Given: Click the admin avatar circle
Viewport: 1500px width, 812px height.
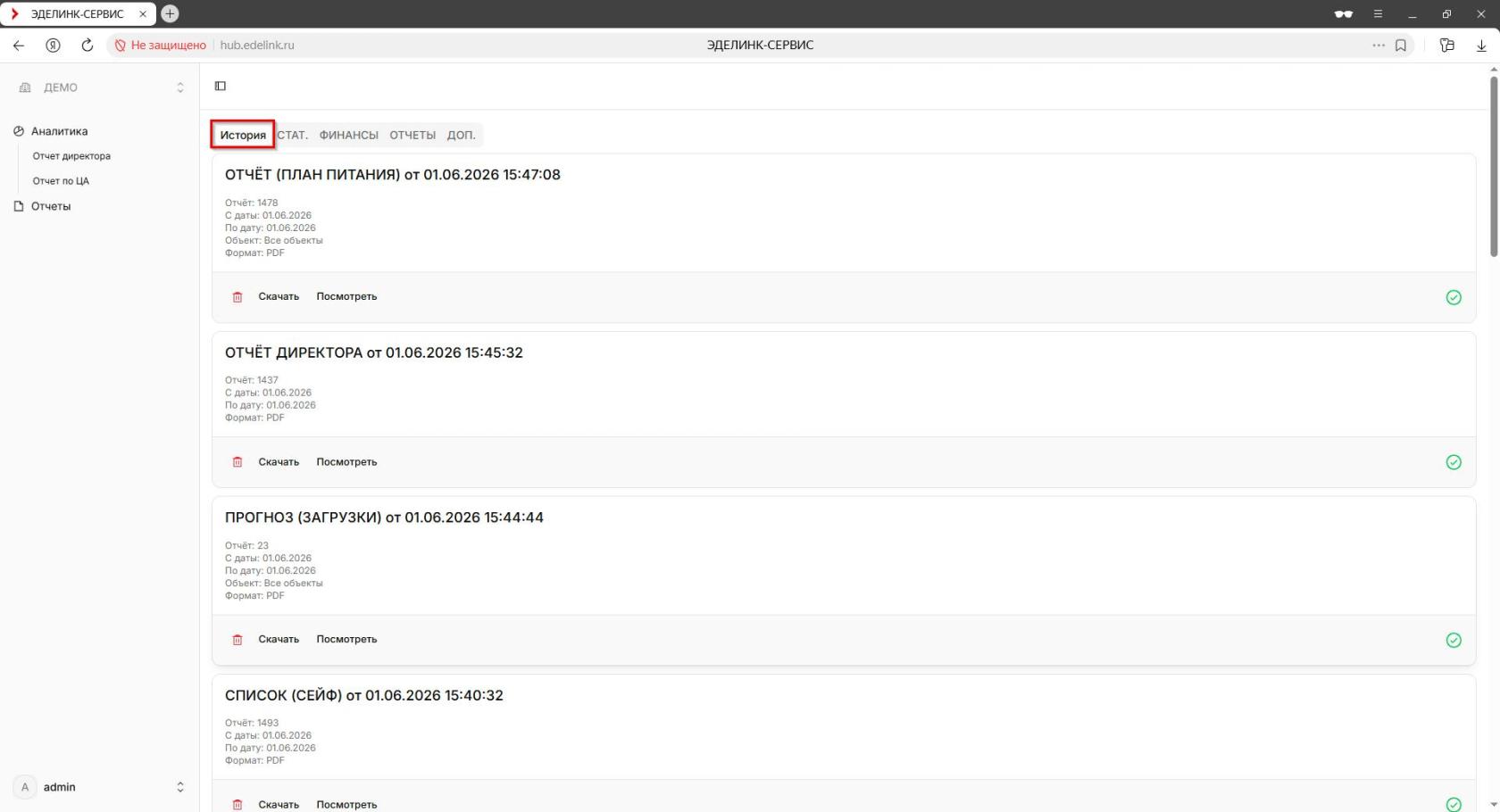Looking at the screenshot, I should [x=25, y=787].
